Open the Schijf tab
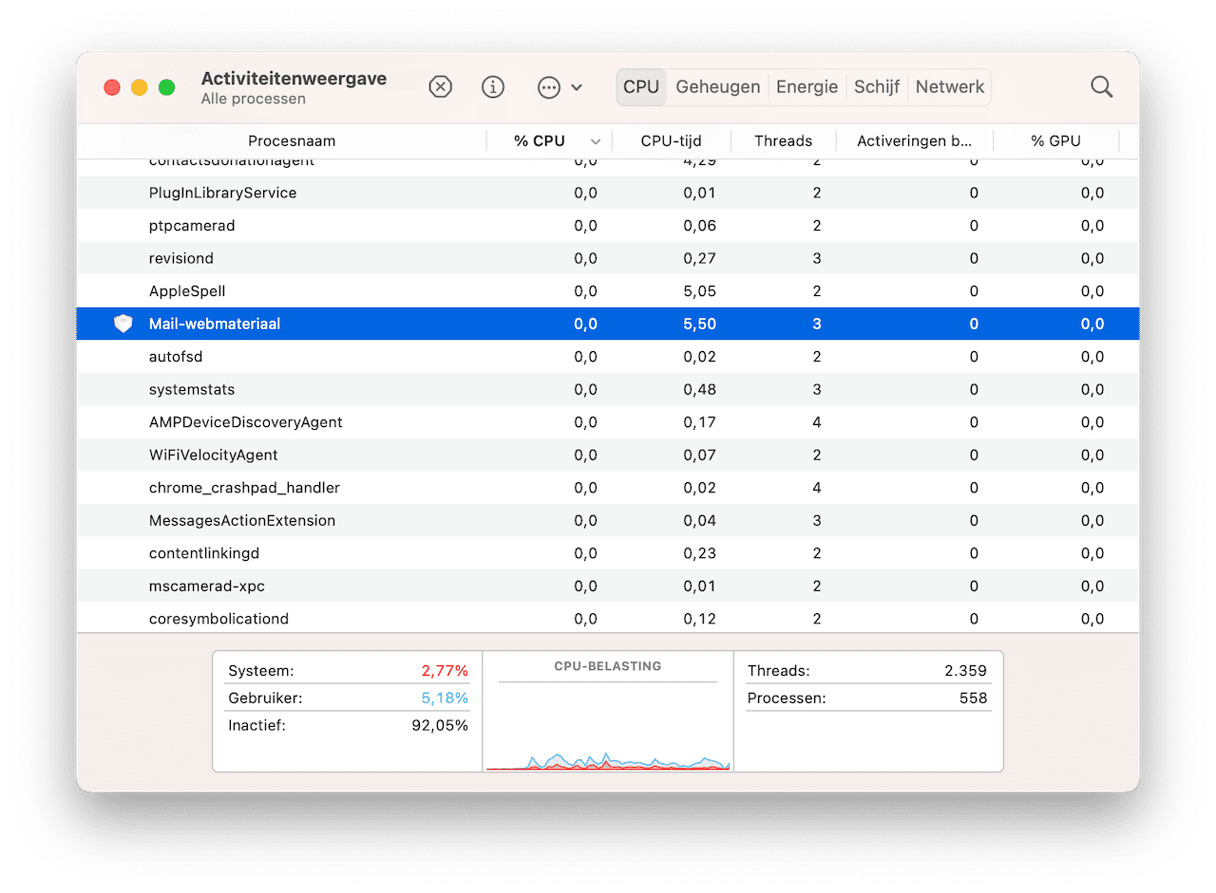The height and width of the screenshot is (893, 1216). [x=876, y=87]
